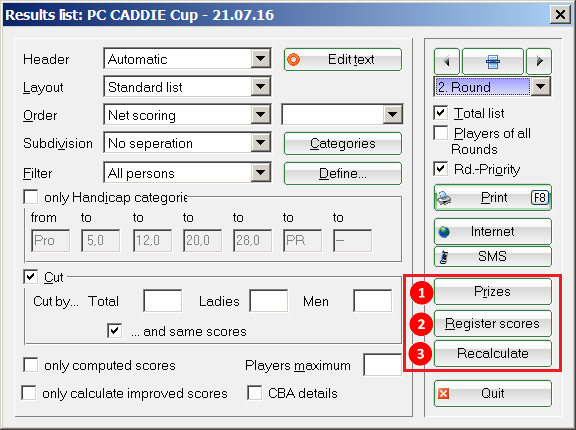Click the blue printer settings icon button
The width and height of the screenshot is (576, 430).
(493, 61)
